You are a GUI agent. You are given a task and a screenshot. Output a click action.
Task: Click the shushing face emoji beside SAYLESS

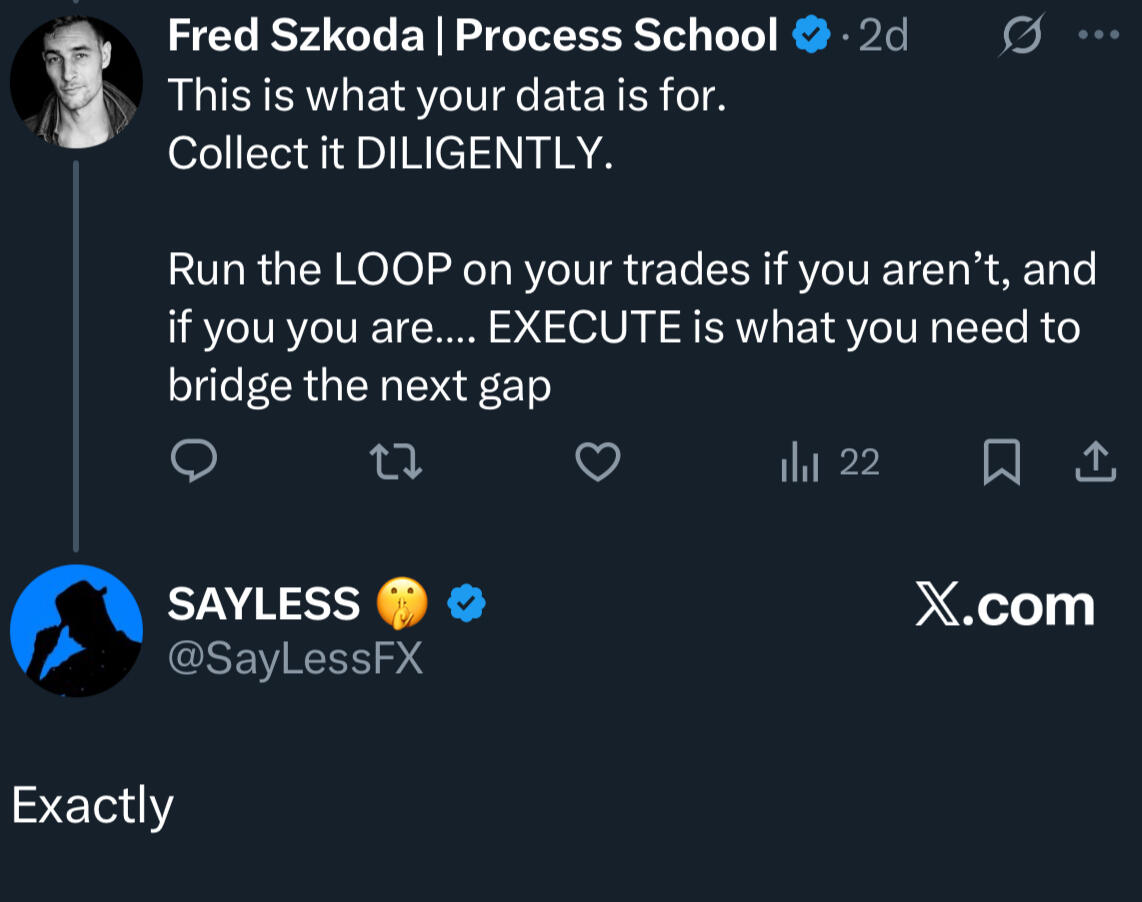[x=402, y=604]
